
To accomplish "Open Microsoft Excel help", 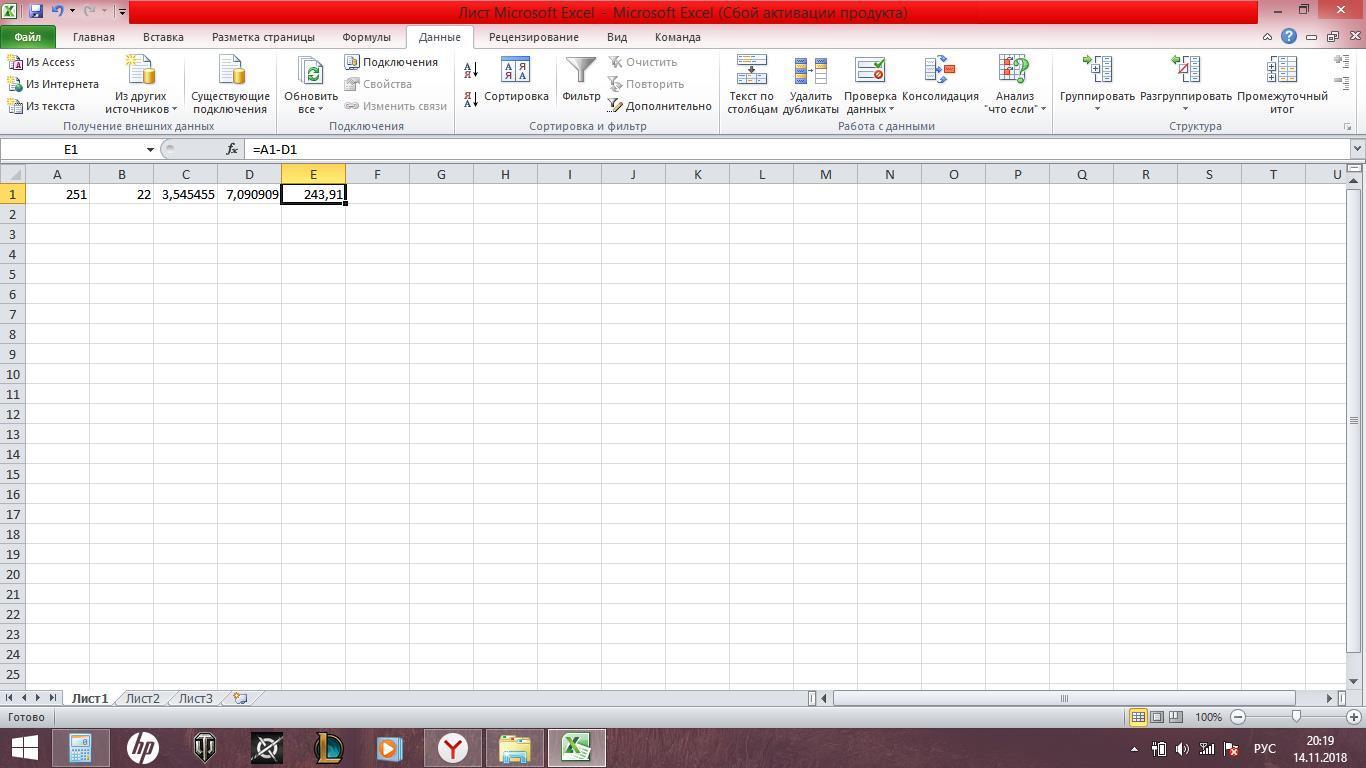I will click(1289, 37).
